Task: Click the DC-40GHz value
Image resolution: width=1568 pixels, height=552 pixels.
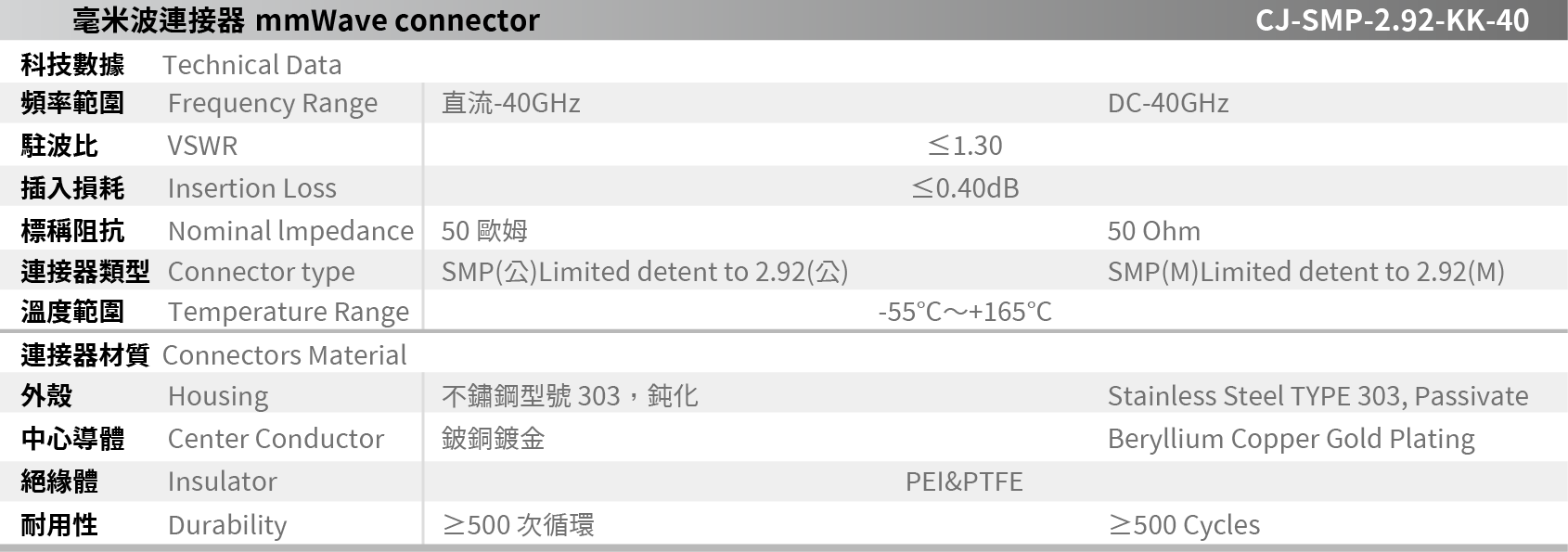Action: (1168, 103)
